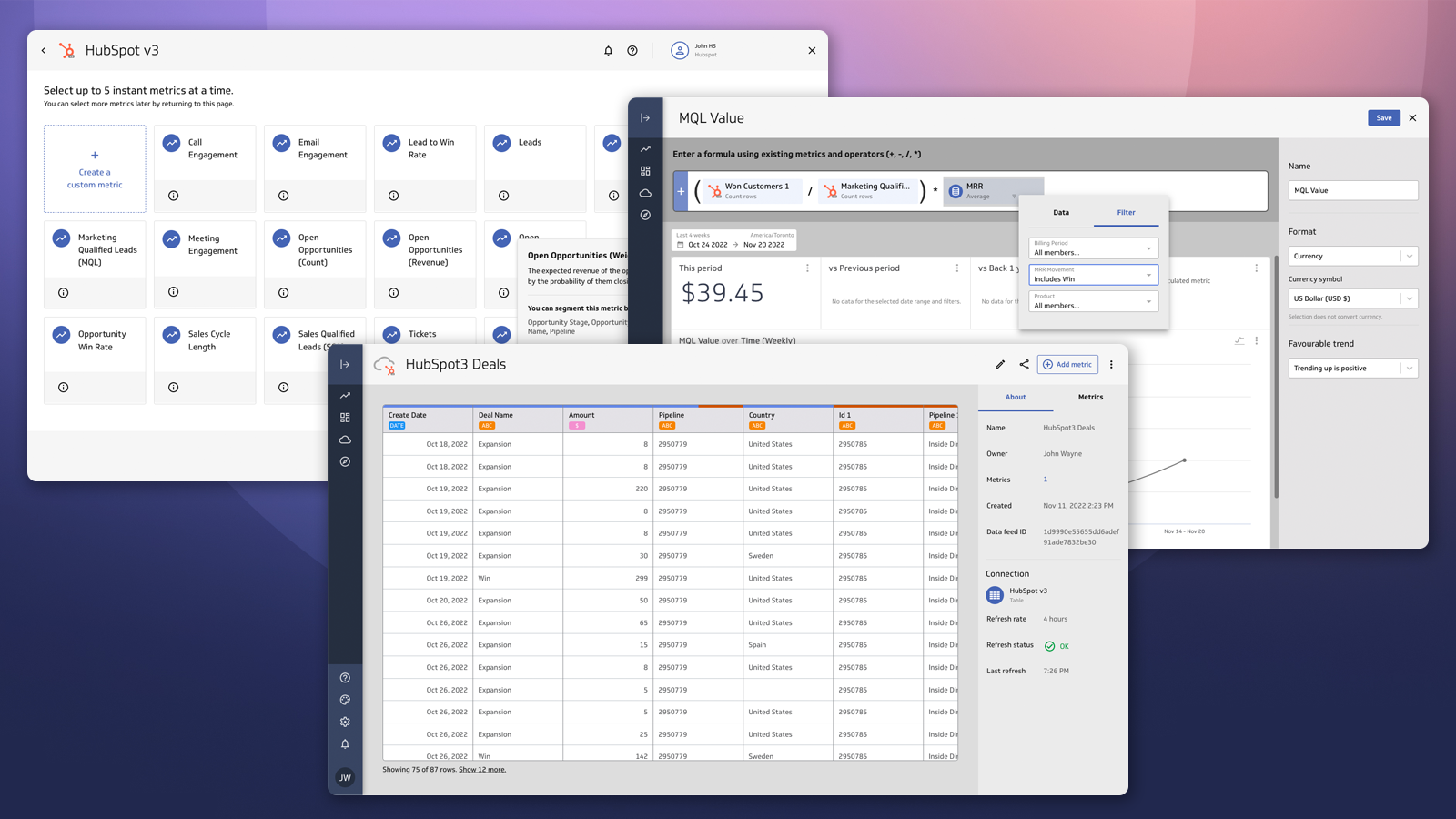This screenshot has height=819, width=1456.
Task: Select the Meeting Engagement metric tile
Action: coord(205,264)
